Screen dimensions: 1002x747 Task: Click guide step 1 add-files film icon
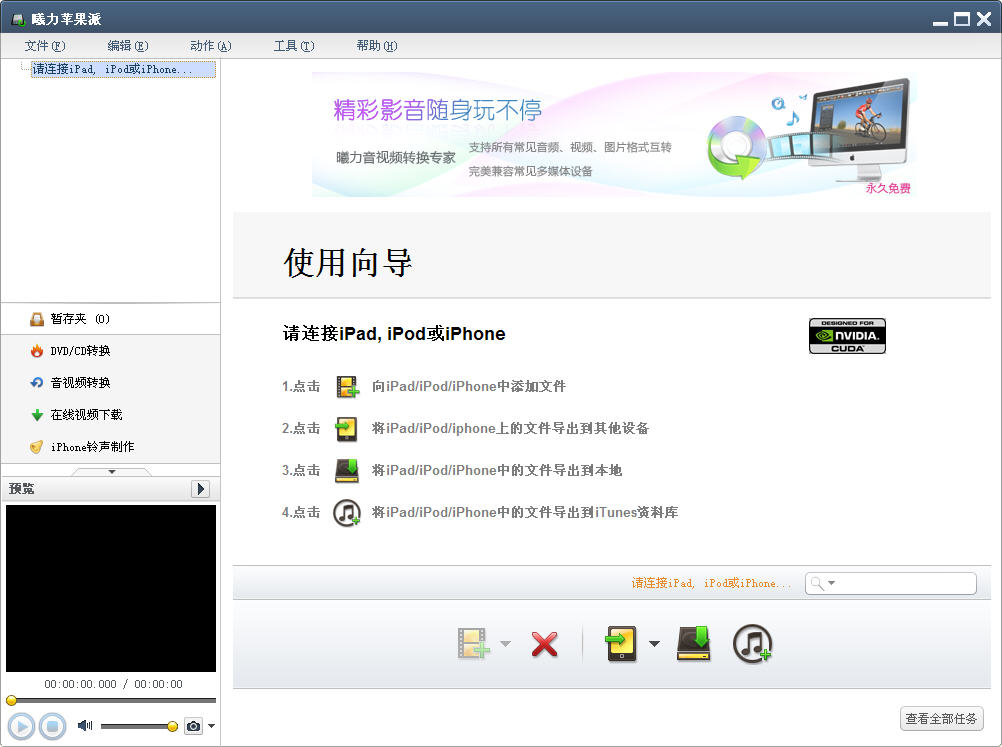[x=347, y=387]
